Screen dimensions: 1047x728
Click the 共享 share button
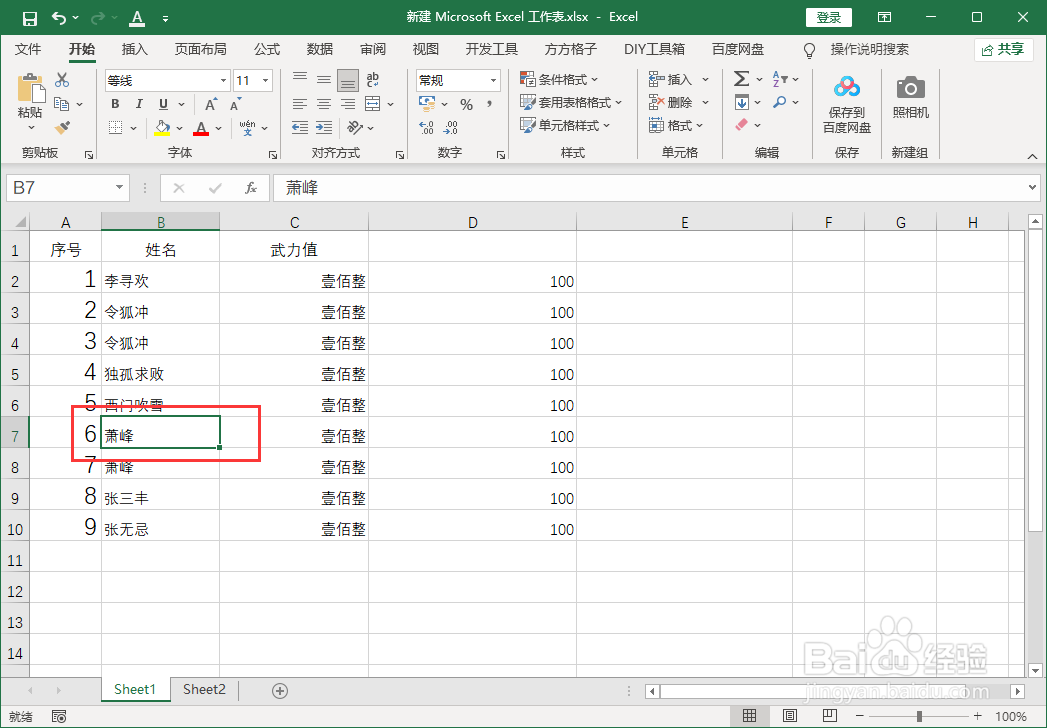click(1004, 49)
